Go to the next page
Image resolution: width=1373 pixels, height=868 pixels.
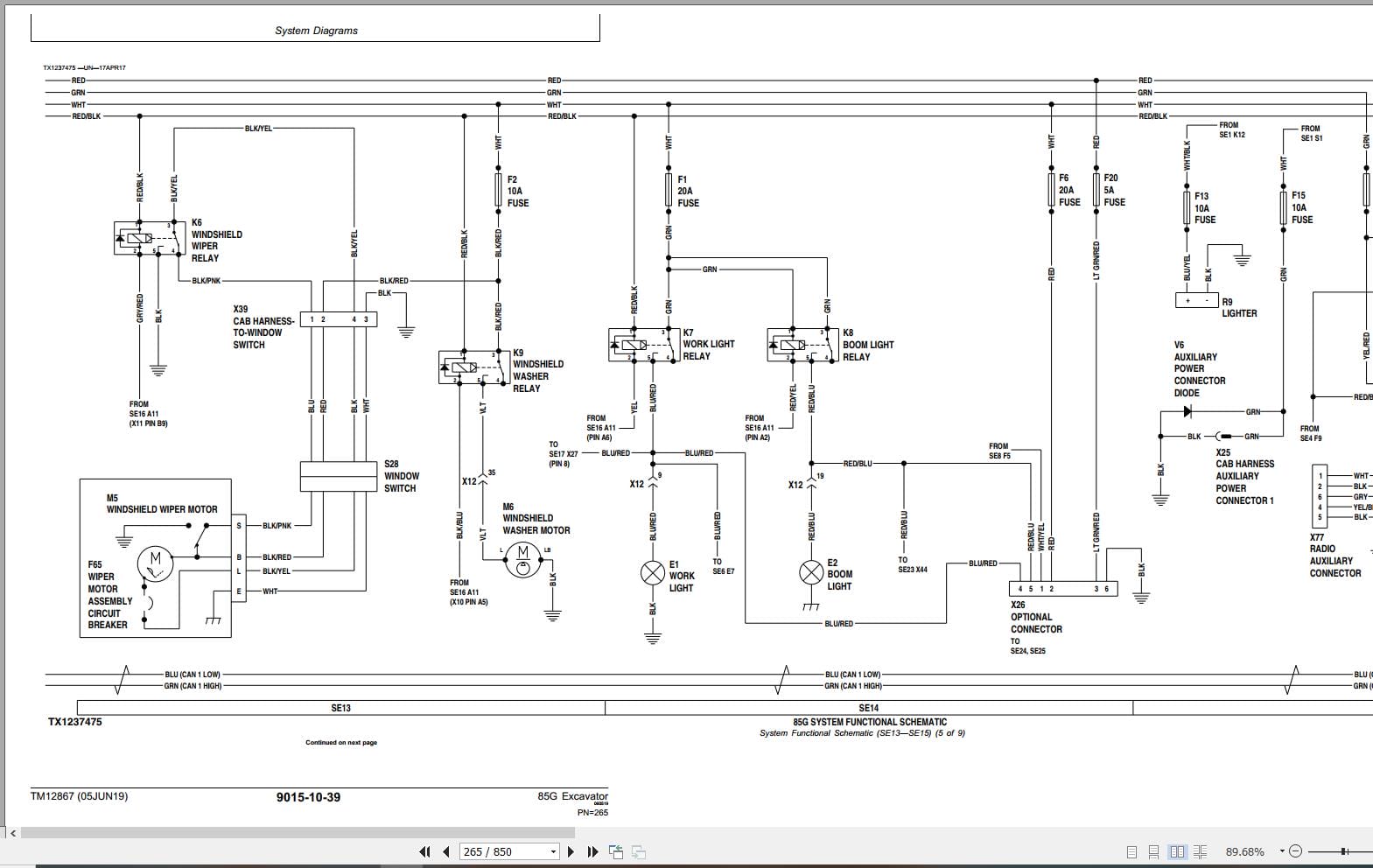571,851
